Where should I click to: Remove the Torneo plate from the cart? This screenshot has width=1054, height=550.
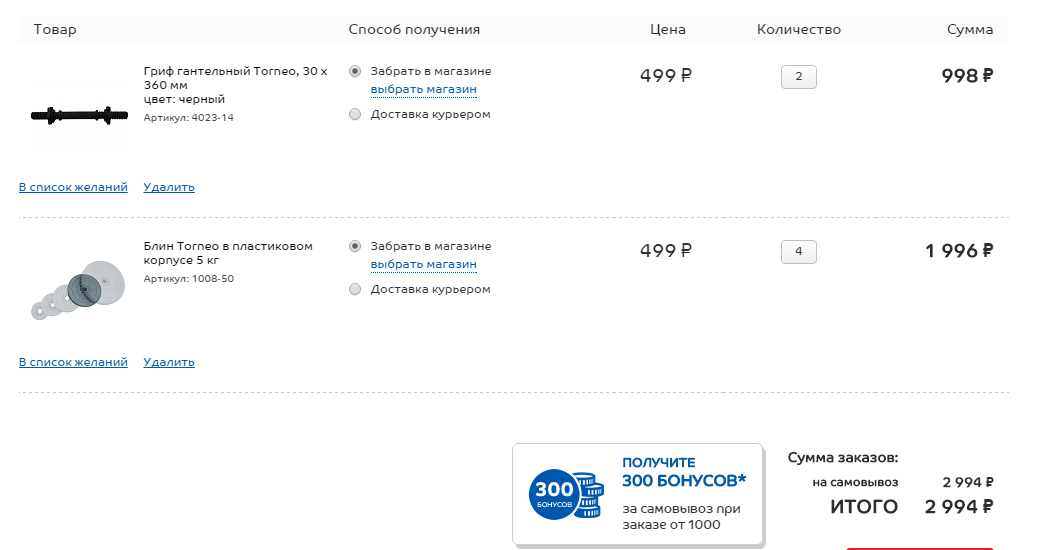169,362
